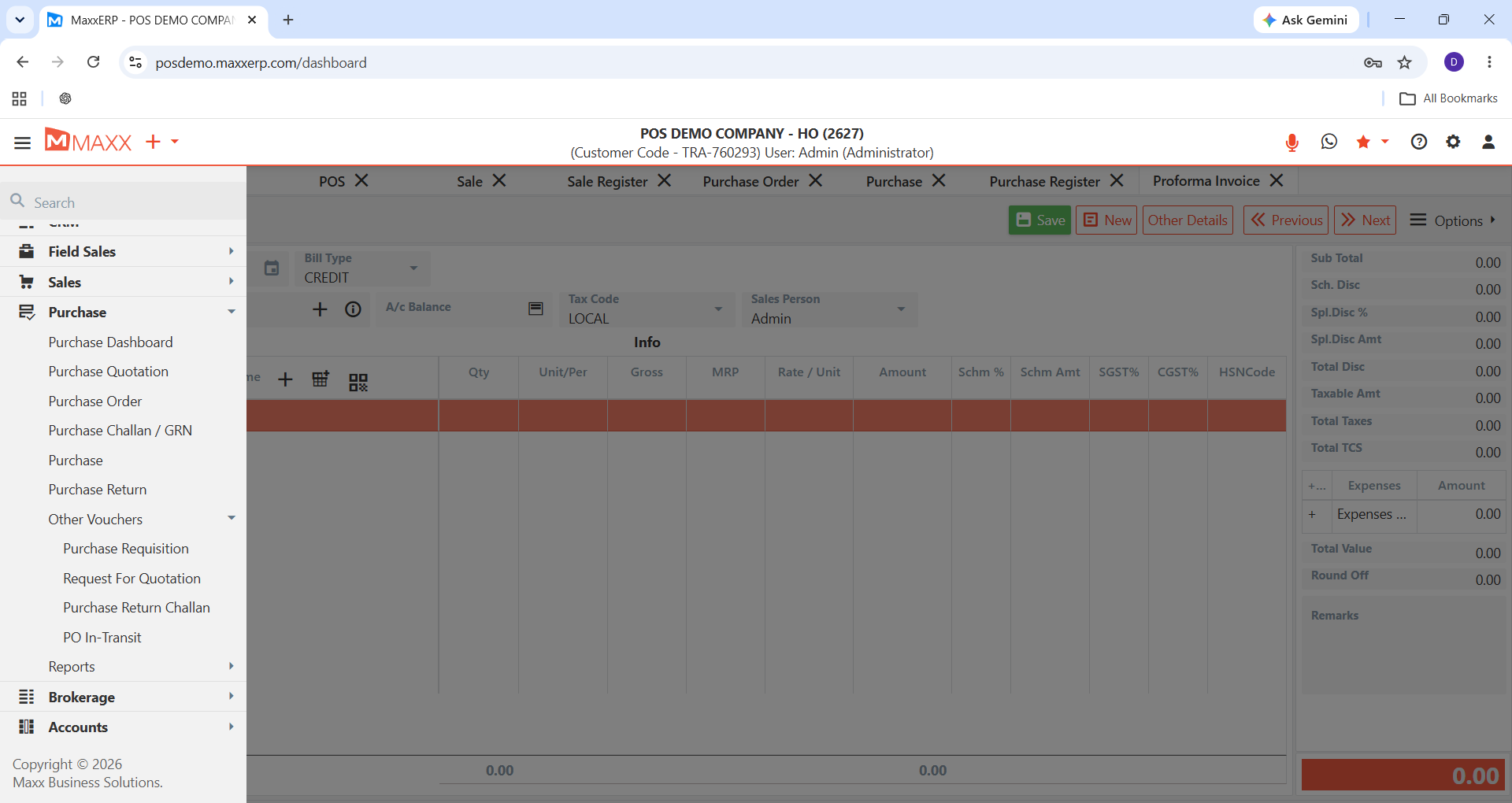Screen dimensions: 1512x803
Task: Collapse the Purchase menu
Action: [x=123, y=313]
